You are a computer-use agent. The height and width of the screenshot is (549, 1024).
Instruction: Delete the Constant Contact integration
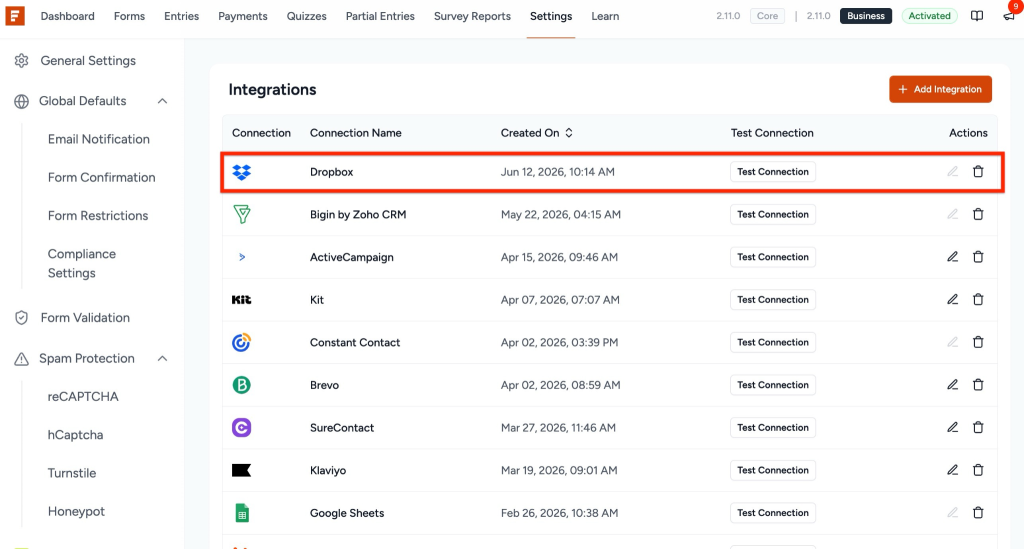(x=978, y=342)
